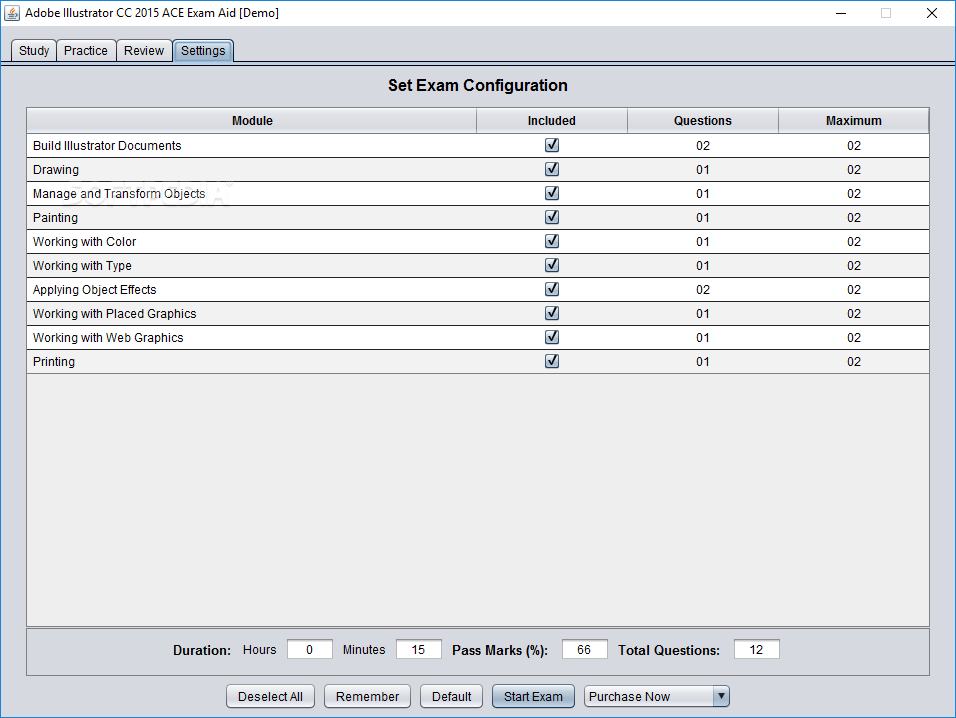Screen dimensions: 956x718
Task: Click Start Exam button
Action: pyautogui.click(x=533, y=696)
